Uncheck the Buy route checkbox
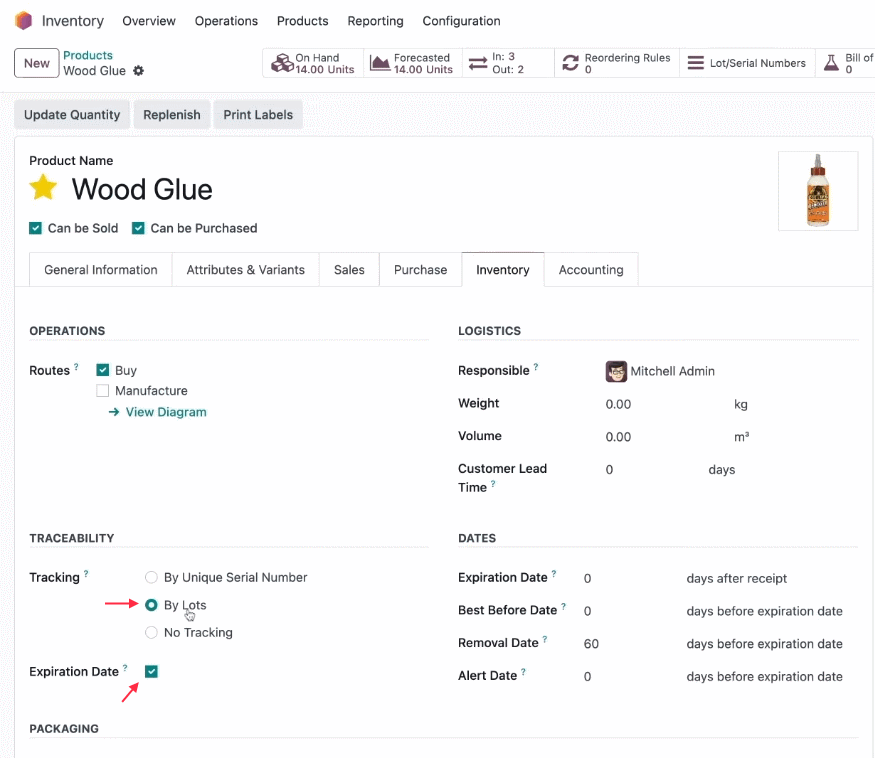The height and width of the screenshot is (758, 875). tap(103, 370)
